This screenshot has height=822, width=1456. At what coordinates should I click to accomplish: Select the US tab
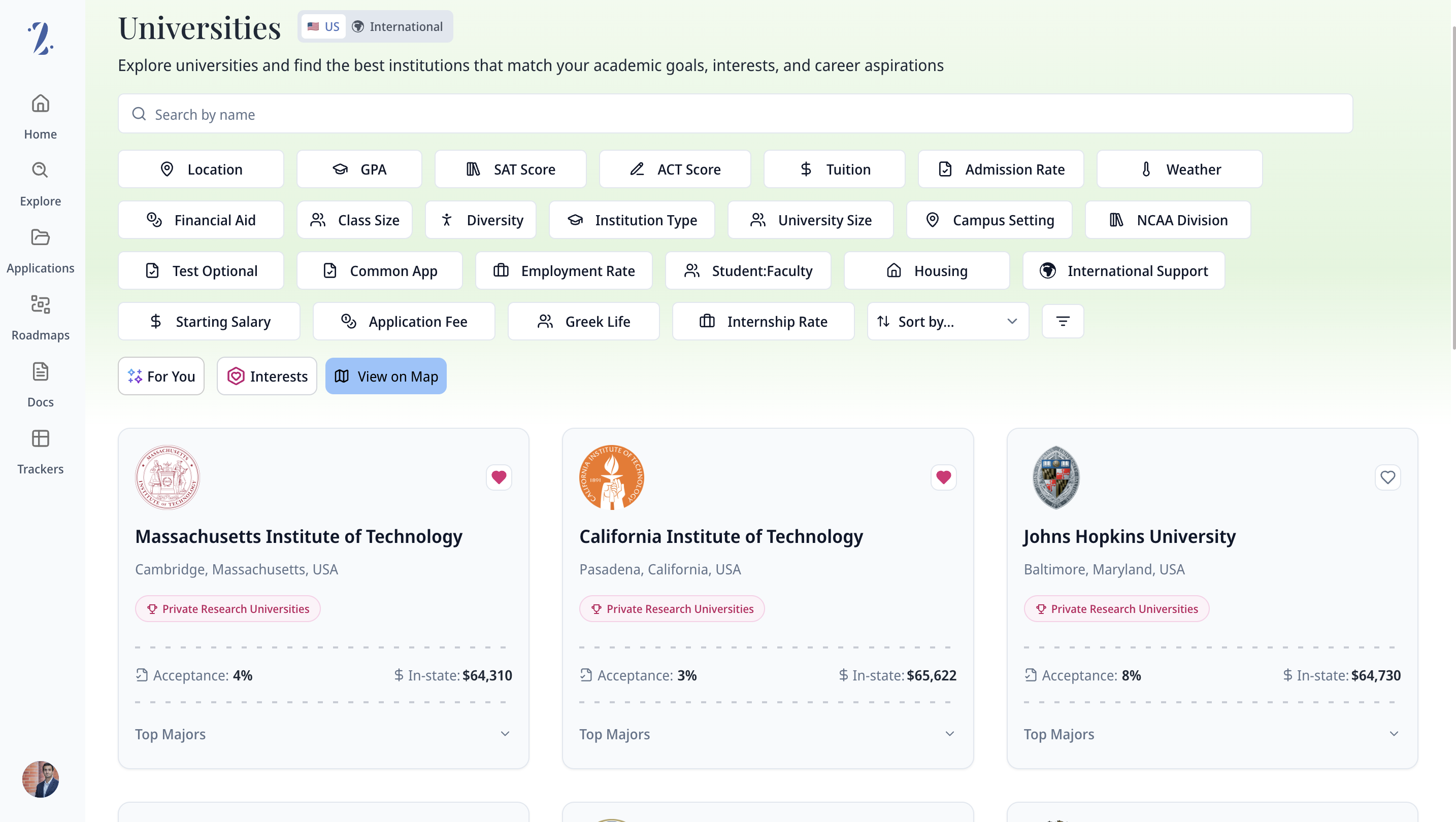coord(323,26)
